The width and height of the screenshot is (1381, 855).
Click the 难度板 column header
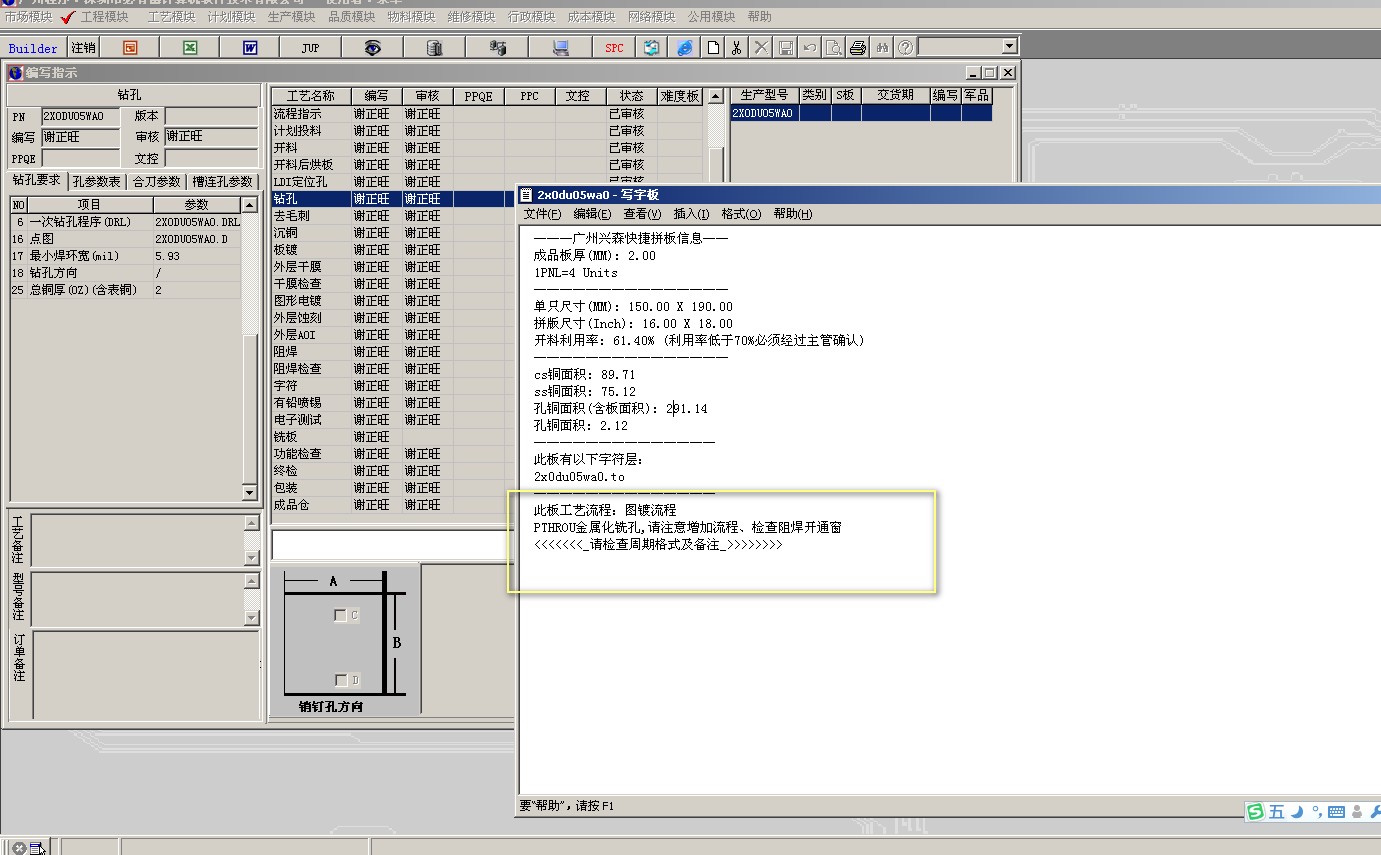pyautogui.click(x=681, y=96)
